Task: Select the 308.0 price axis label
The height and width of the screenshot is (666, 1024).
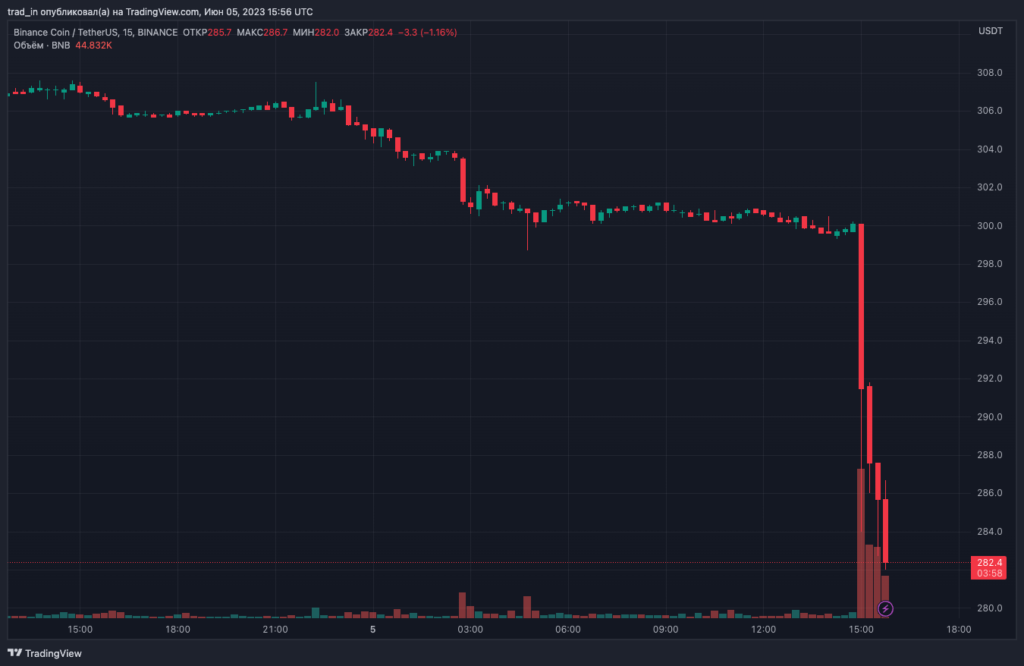Action: pos(989,73)
